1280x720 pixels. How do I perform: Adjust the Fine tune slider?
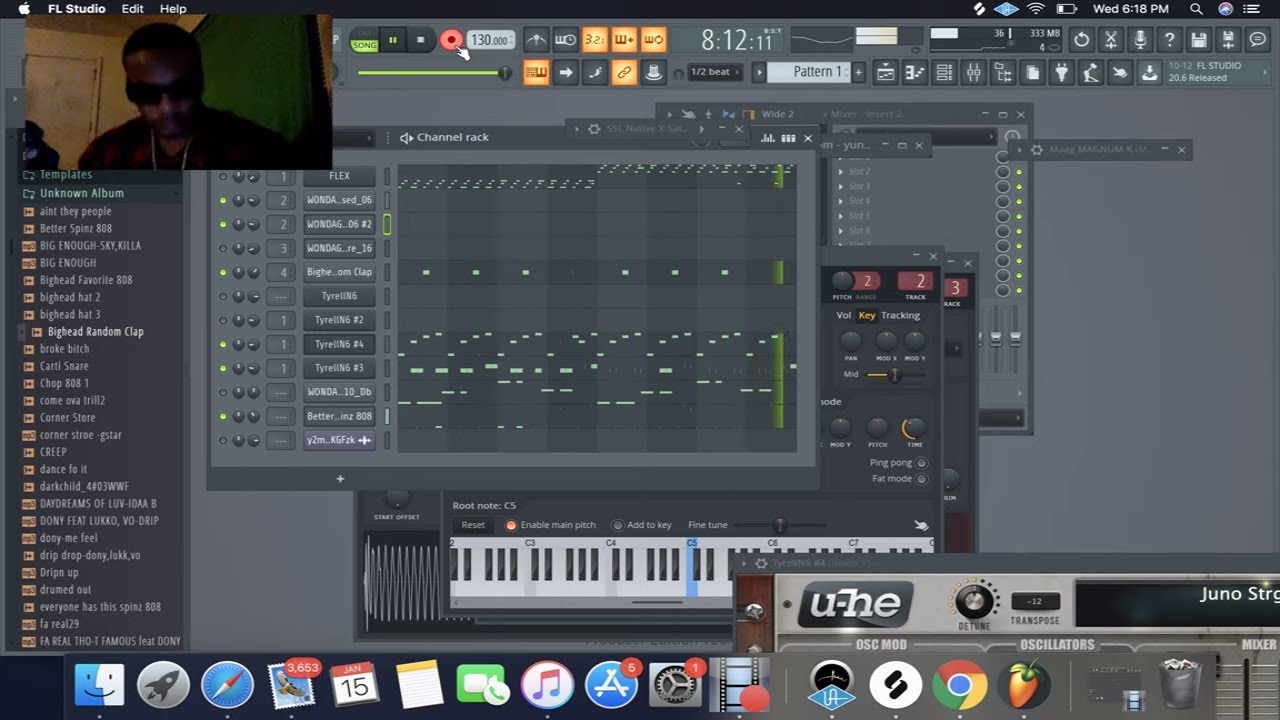point(780,525)
